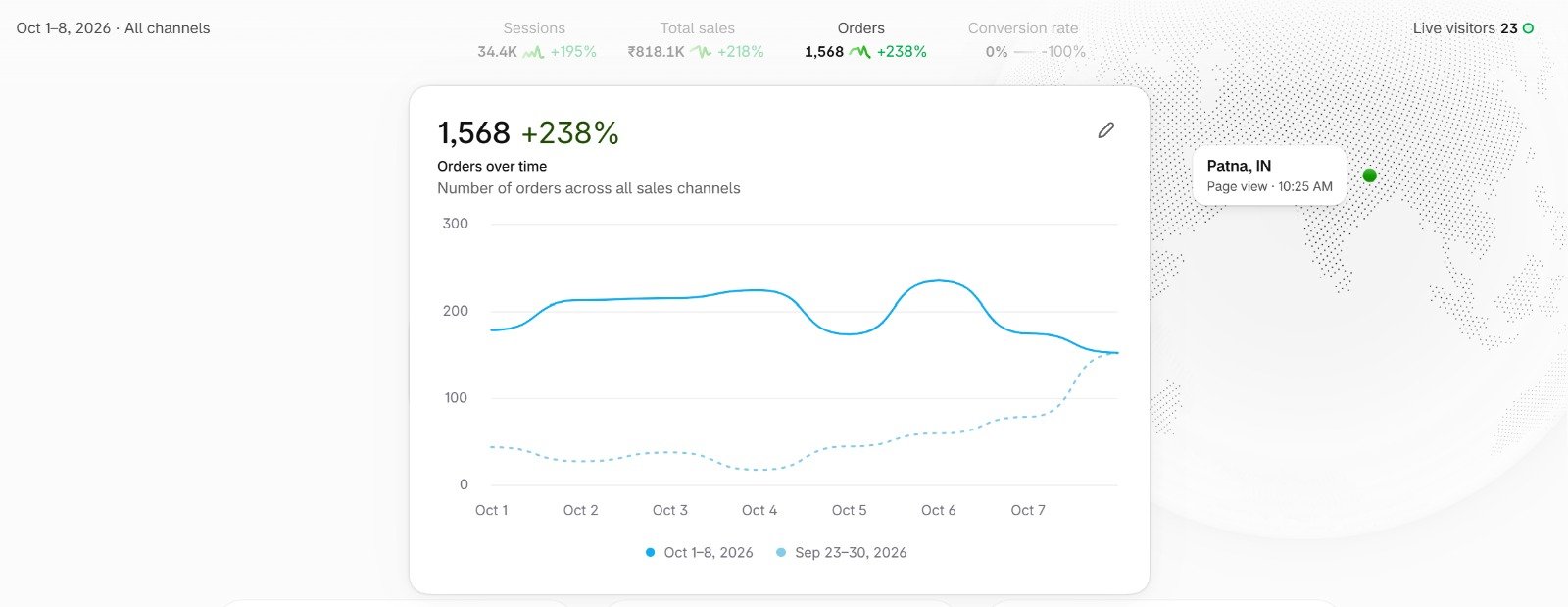Viewport: 1568px width, 607px height.
Task: Click the green Live visitors indicator circle
Action: (x=1528, y=28)
